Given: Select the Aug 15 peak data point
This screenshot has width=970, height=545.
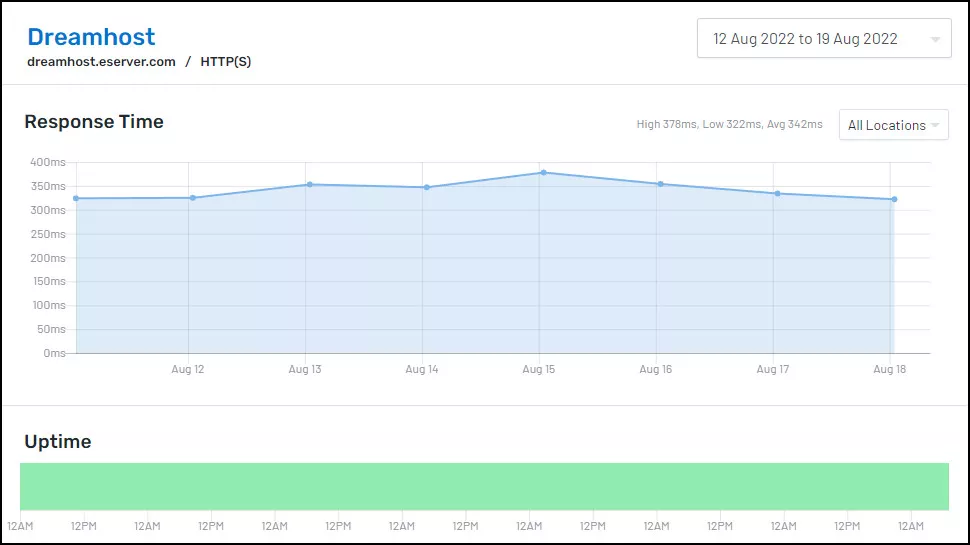Looking at the screenshot, I should (x=543, y=173).
